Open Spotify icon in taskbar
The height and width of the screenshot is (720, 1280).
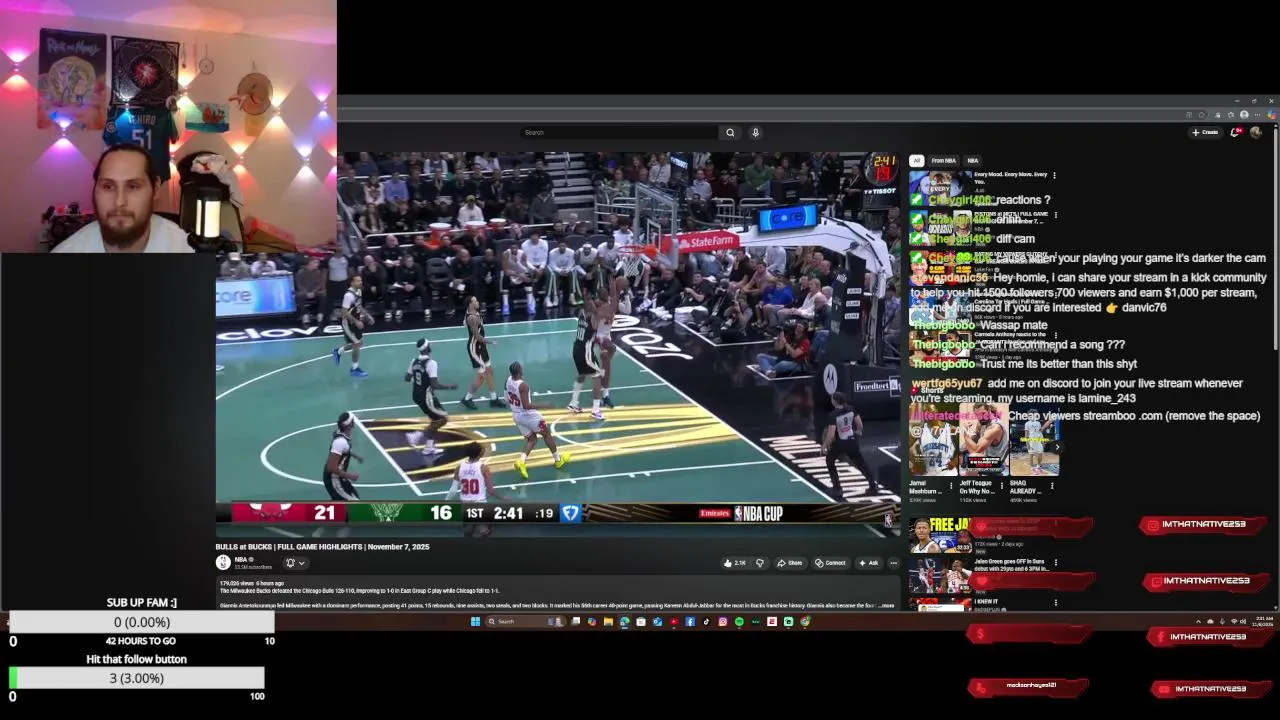pyautogui.click(x=739, y=621)
